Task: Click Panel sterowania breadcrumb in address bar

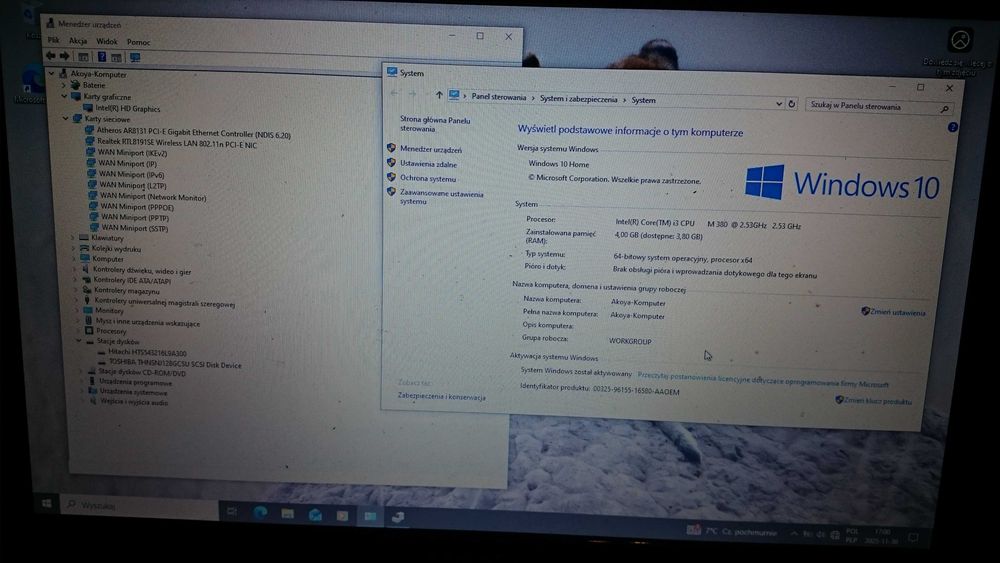Action: (x=499, y=97)
